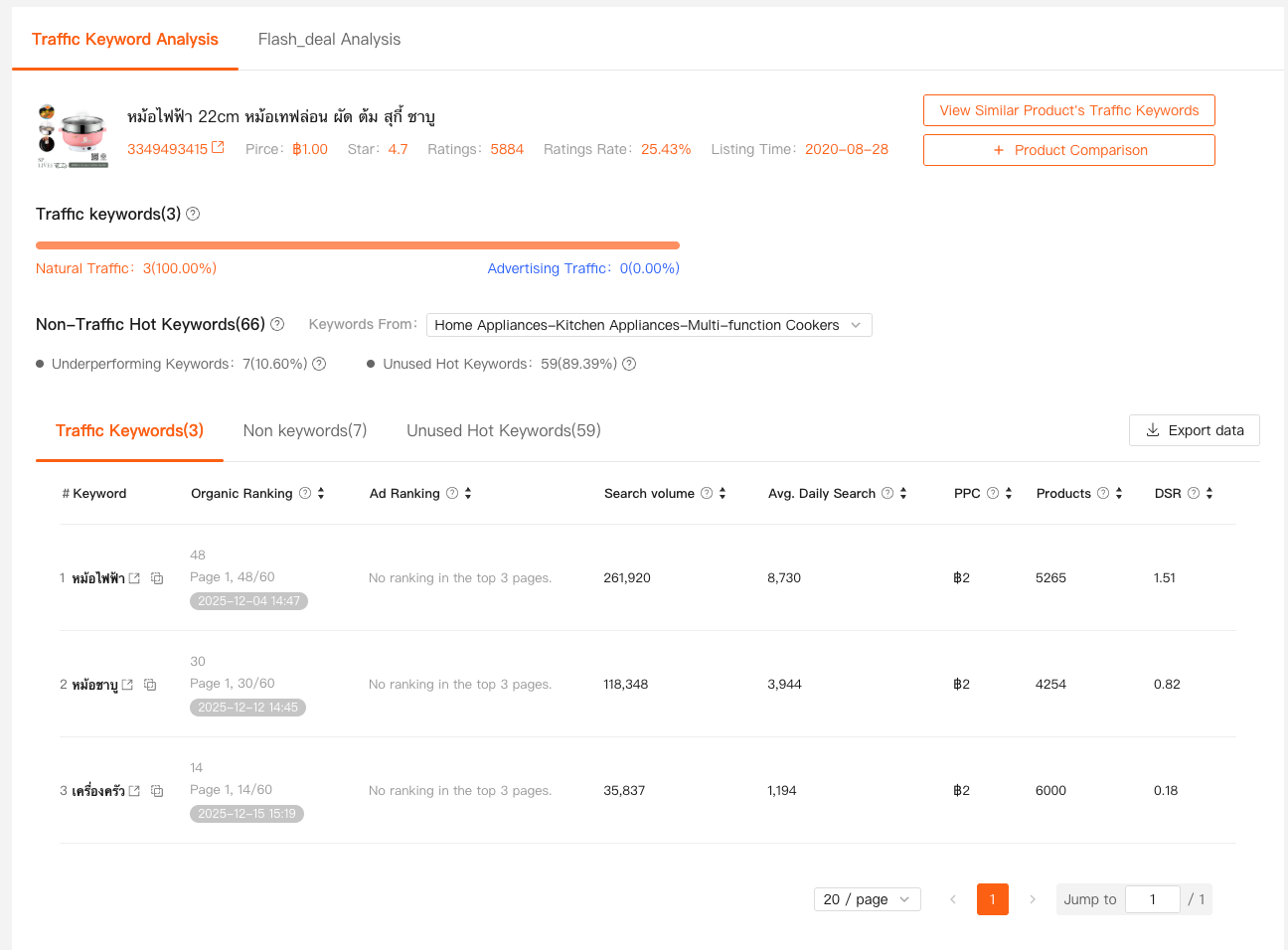Open the Unused Hot Keywords(59) tab

tap(503, 430)
